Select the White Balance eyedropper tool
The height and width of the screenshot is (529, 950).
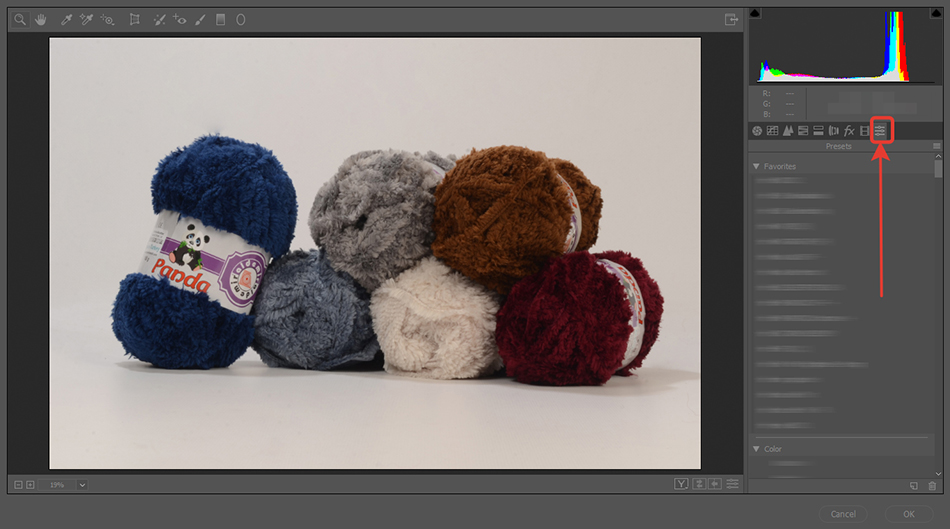coord(66,19)
